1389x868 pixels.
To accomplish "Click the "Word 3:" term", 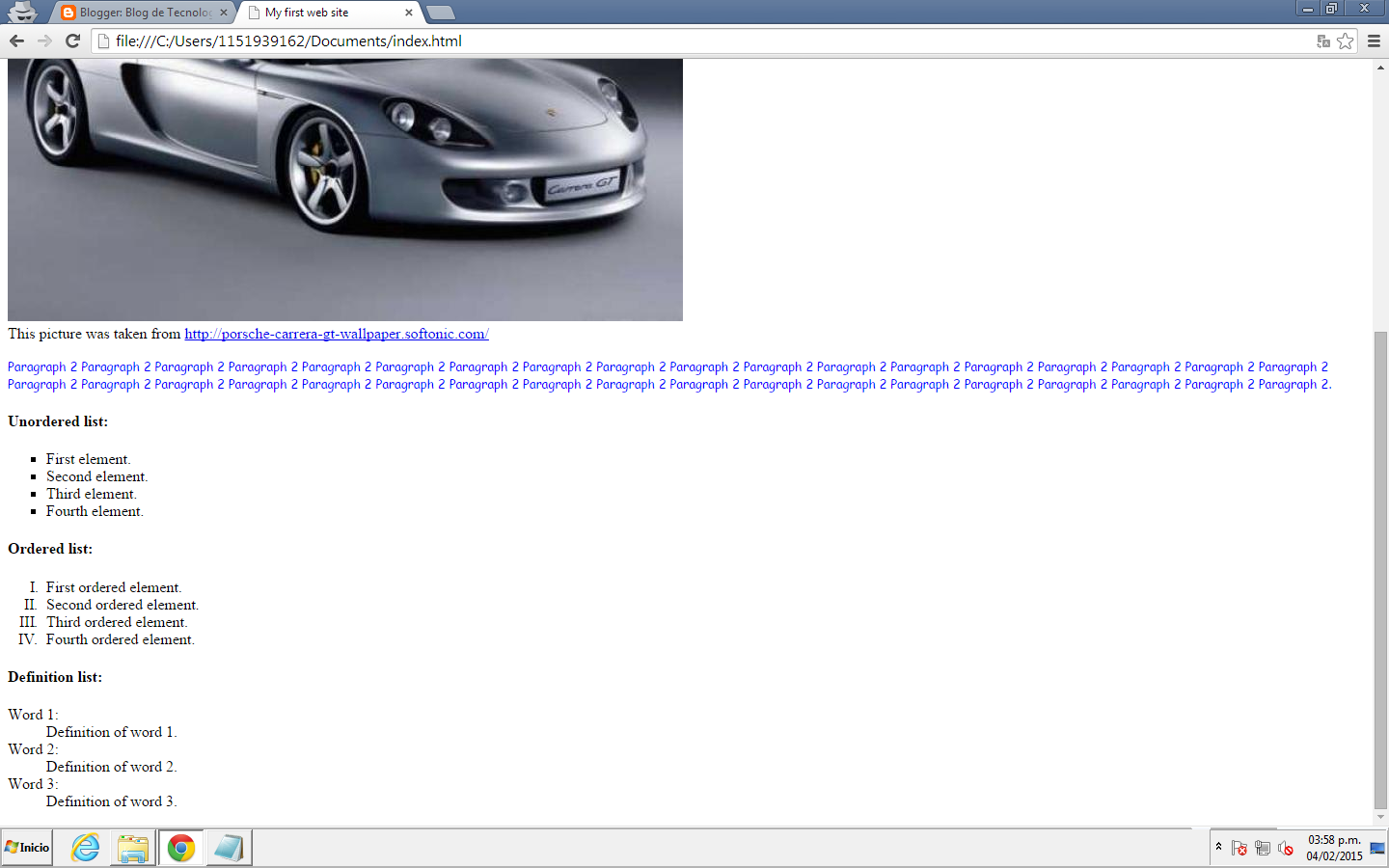I will coord(33,784).
